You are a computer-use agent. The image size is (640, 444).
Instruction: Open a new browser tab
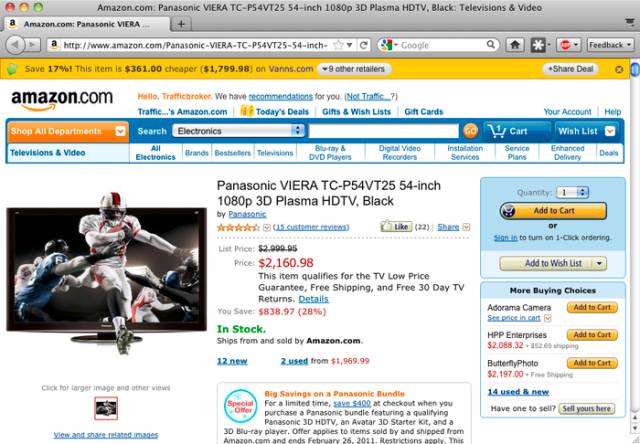point(181,24)
